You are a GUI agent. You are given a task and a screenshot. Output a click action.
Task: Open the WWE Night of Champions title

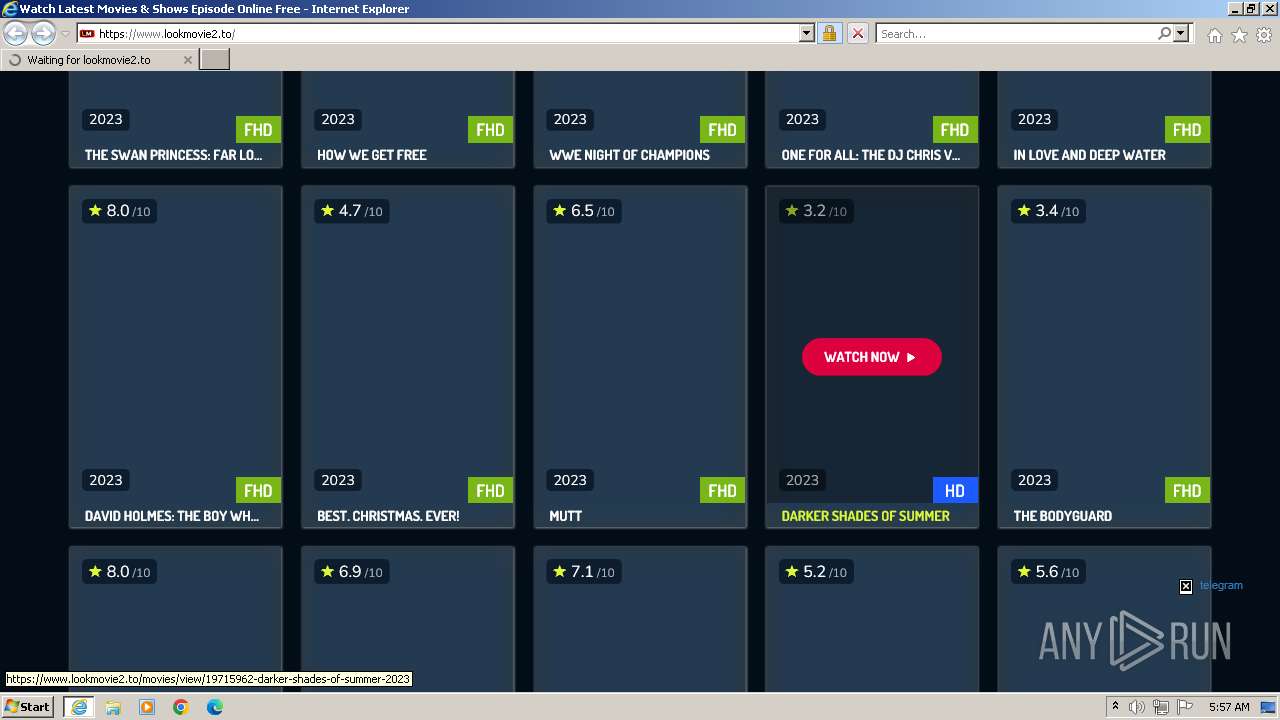click(629, 155)
